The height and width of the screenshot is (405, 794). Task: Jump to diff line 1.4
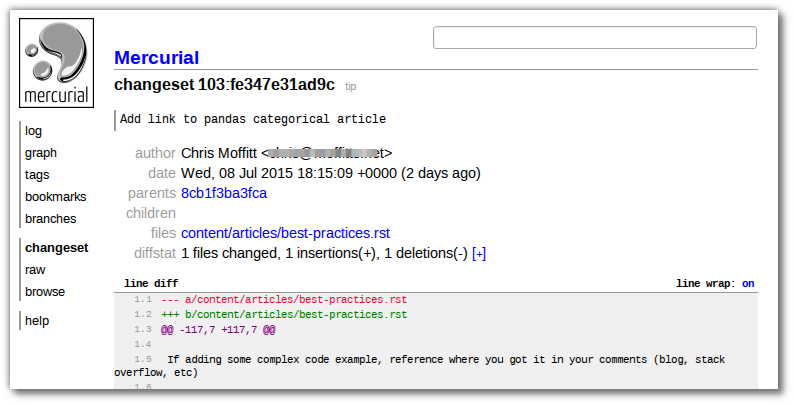tap(143, 345)
